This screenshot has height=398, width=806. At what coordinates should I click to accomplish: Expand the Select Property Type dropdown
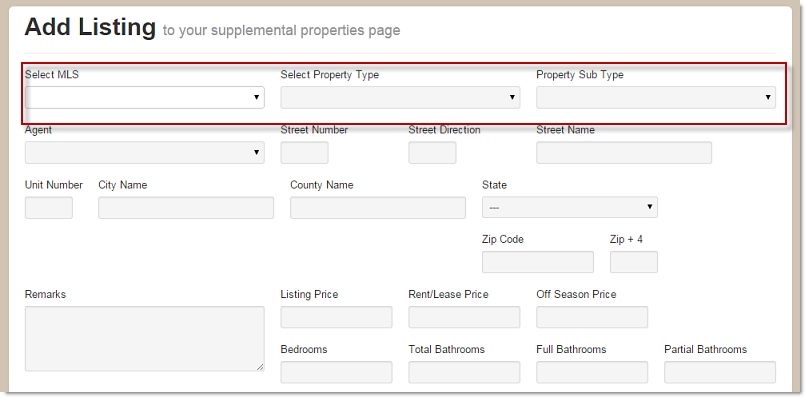pos(400,97)
